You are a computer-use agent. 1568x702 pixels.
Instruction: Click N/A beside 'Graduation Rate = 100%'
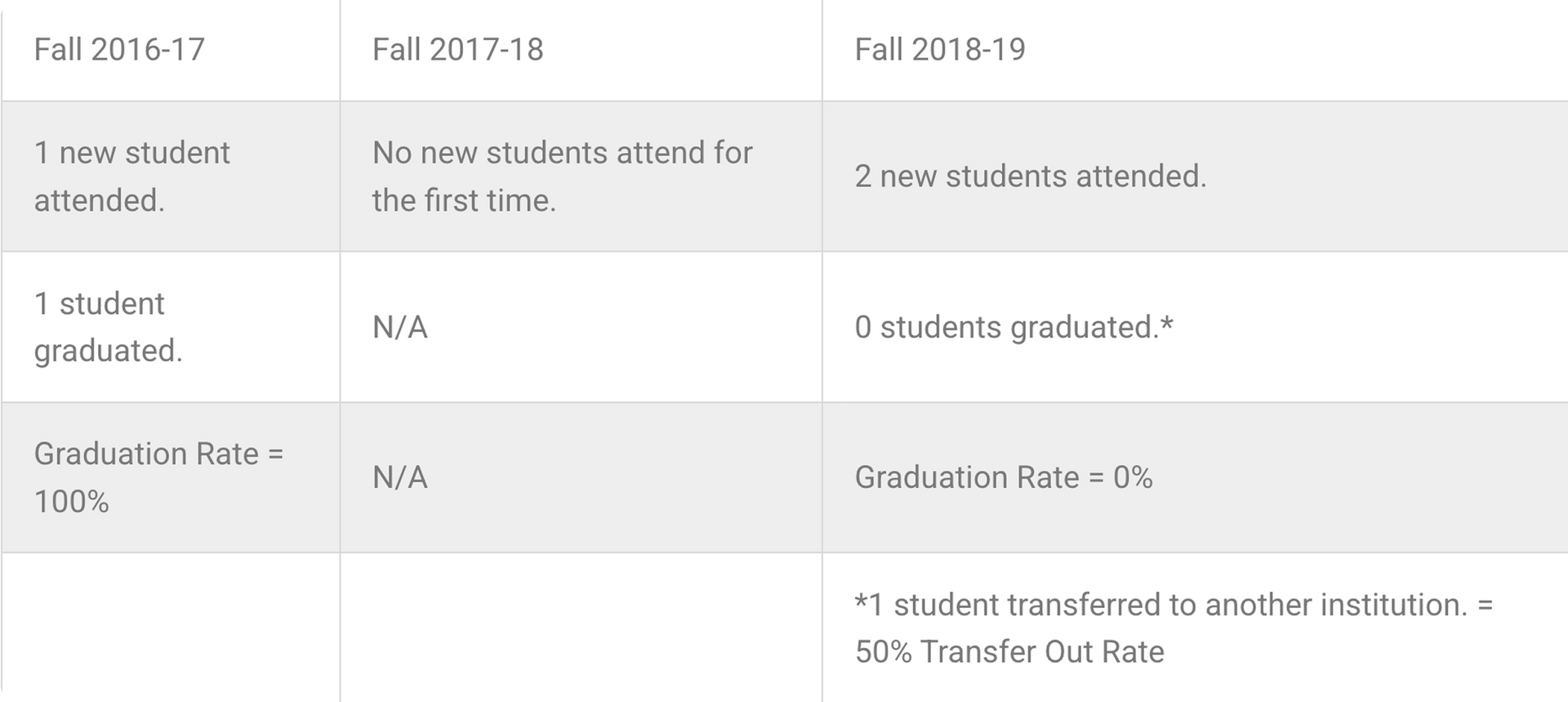(x=400, y=478)
